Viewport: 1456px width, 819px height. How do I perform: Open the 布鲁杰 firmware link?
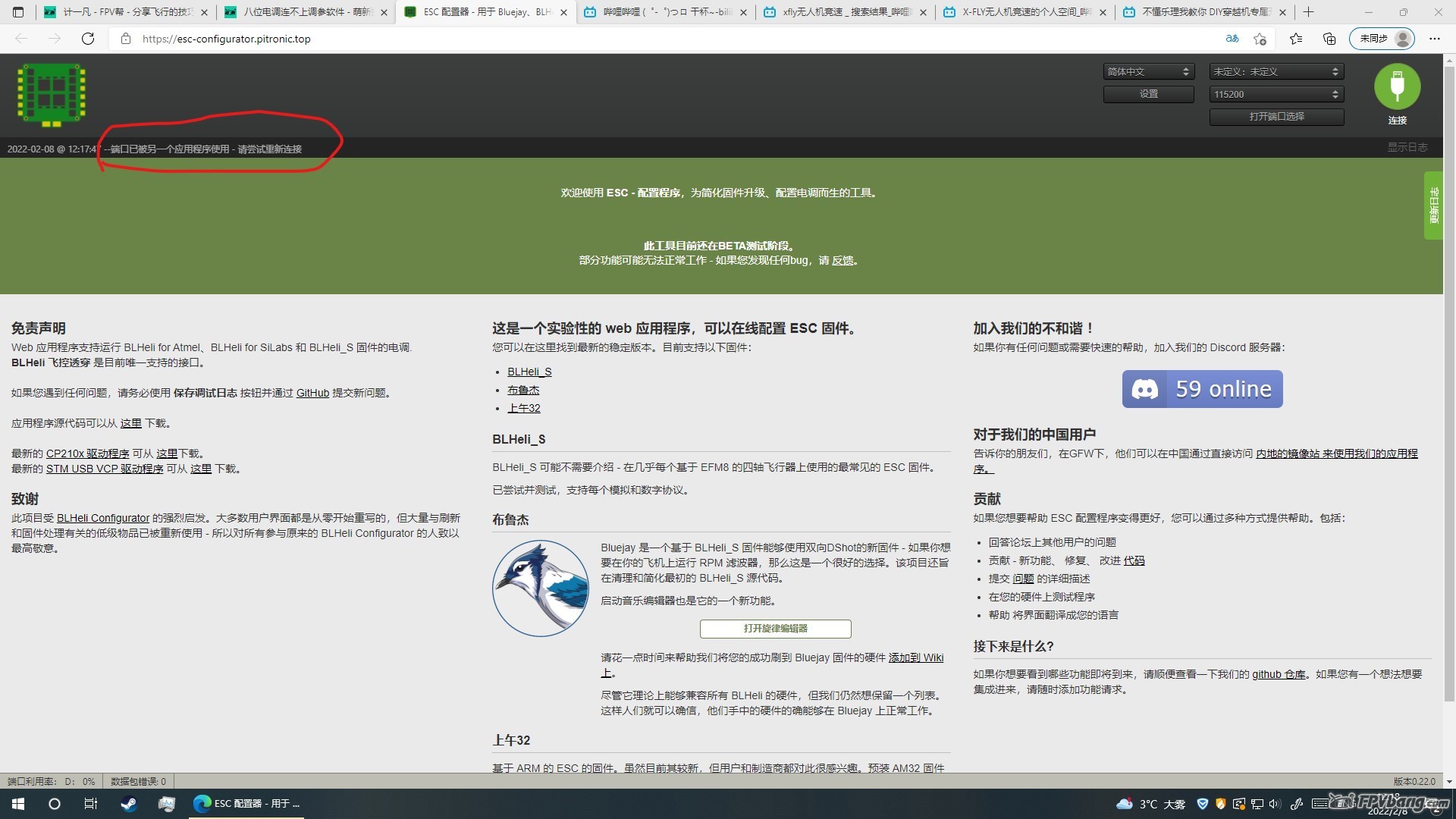click(x=523, y=390)
